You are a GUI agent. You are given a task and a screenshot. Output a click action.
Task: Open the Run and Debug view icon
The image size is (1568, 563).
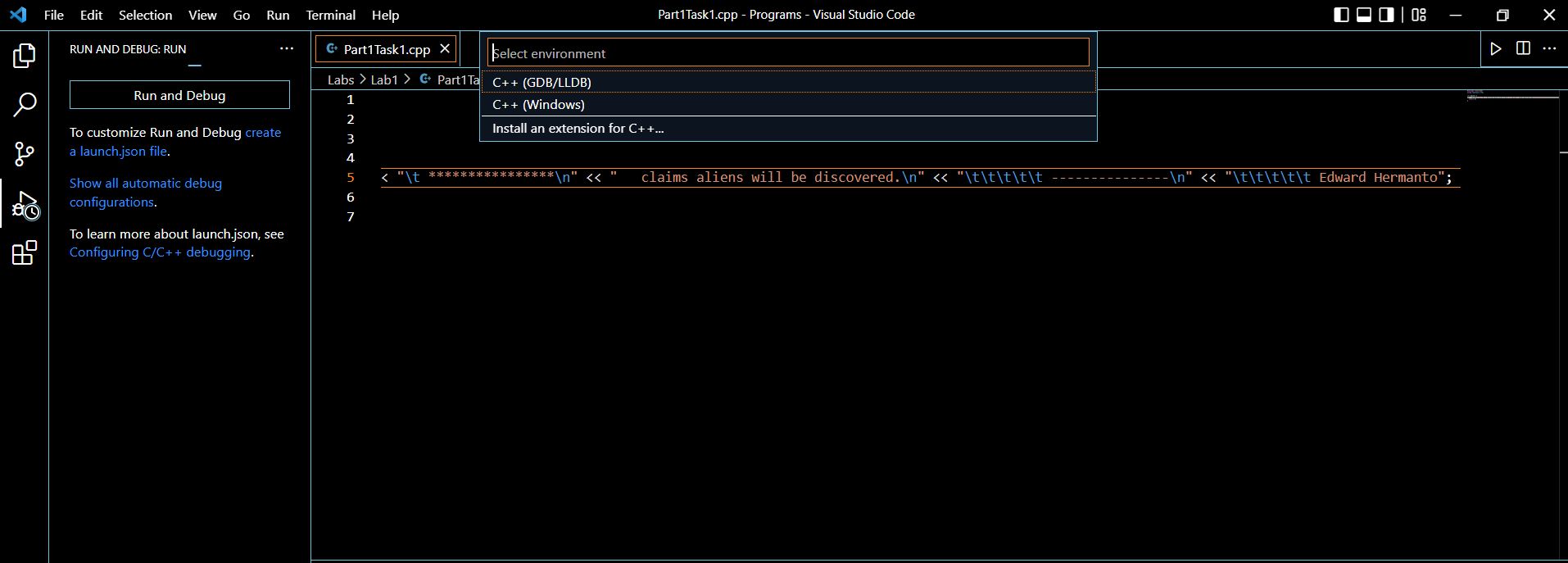coord(25,204)
